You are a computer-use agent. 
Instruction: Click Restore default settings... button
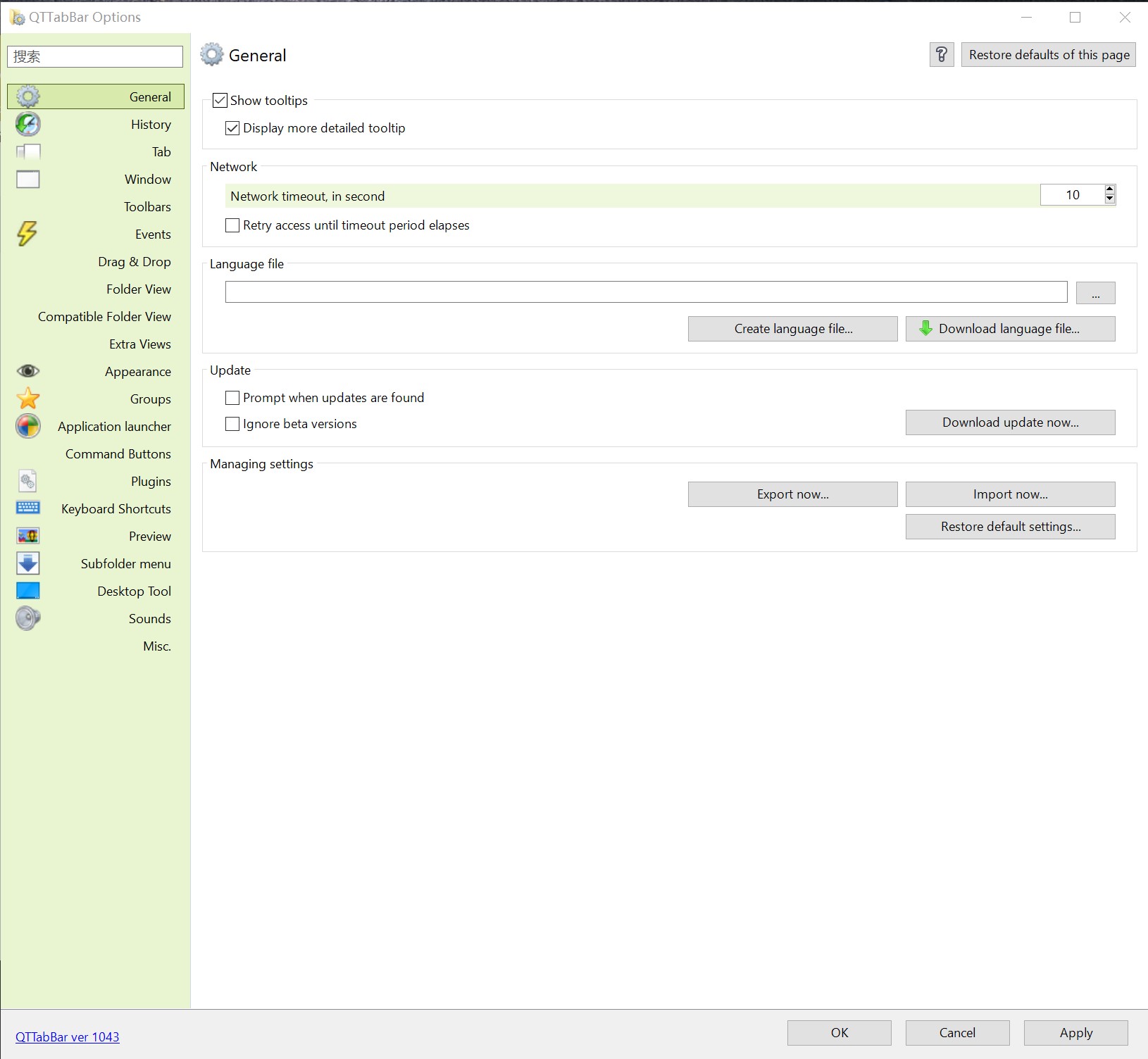click(x=1011, y=527)
